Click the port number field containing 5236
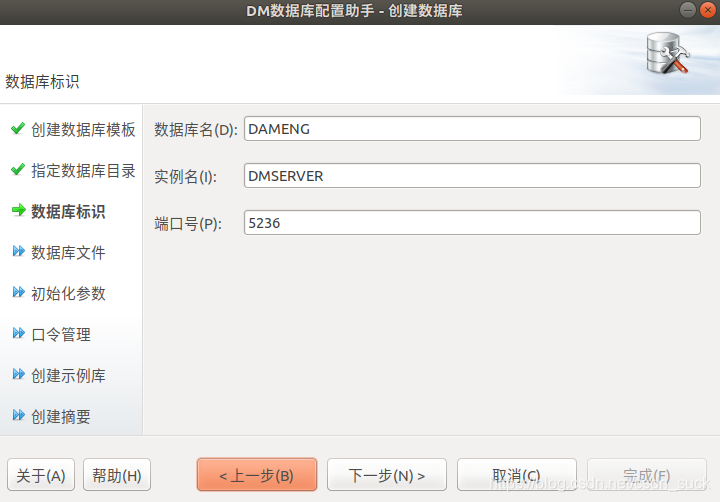The width and height of the screenshot is (720, 502). pyautogui.click(x=472, y=223)
